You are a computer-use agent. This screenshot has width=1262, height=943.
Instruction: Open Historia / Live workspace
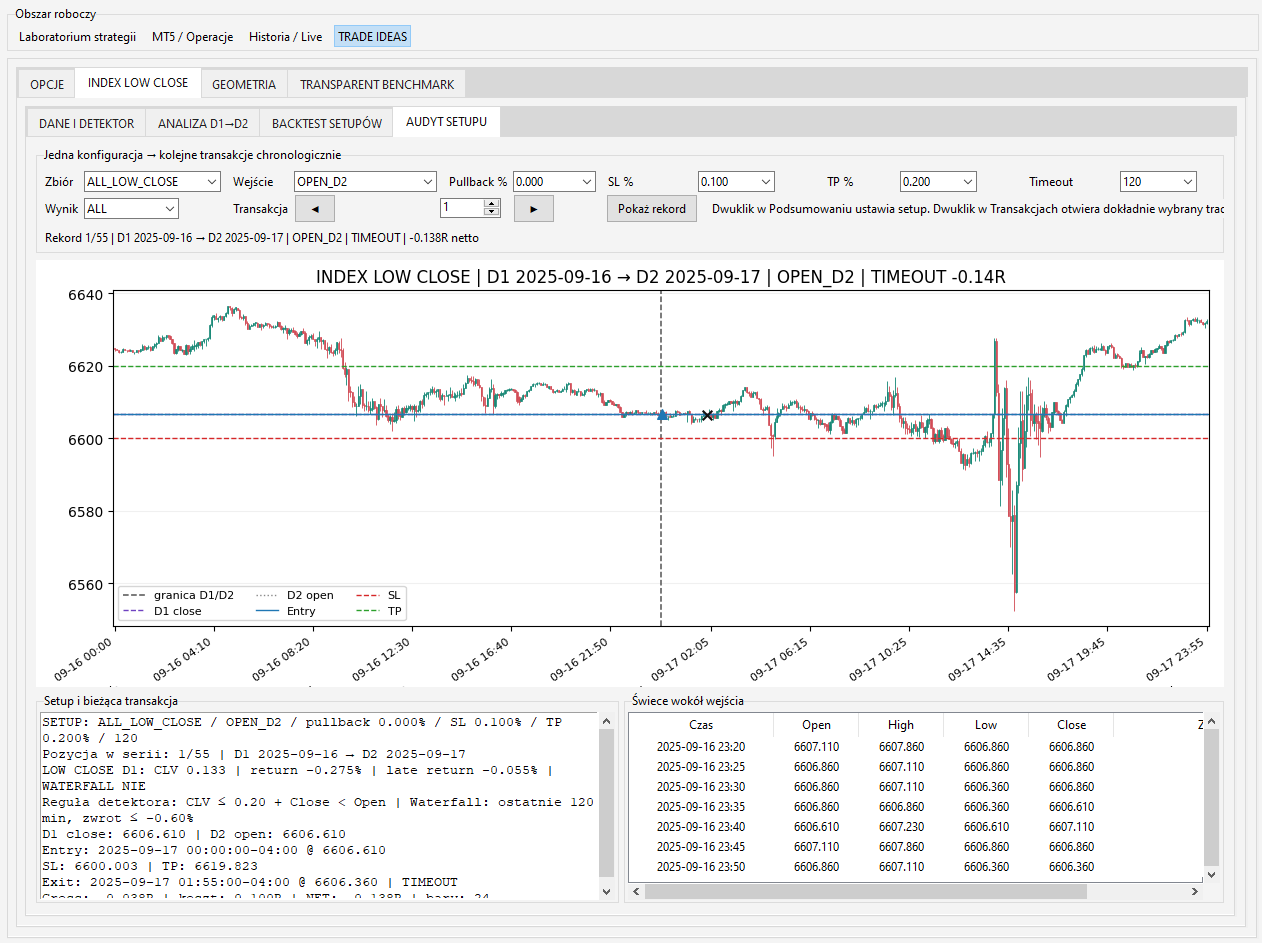286,37
